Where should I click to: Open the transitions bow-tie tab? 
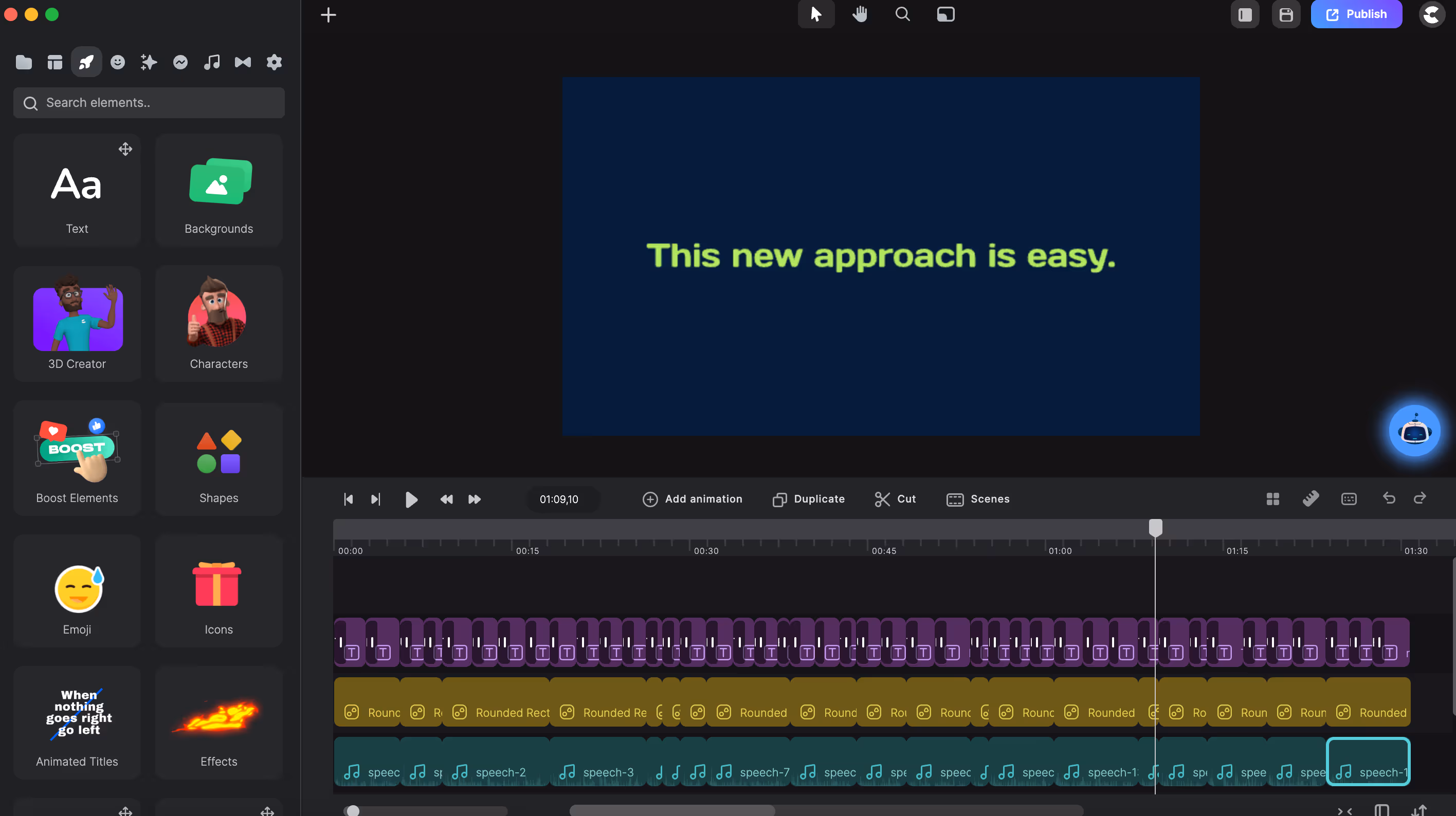click(x=243, y=62)
